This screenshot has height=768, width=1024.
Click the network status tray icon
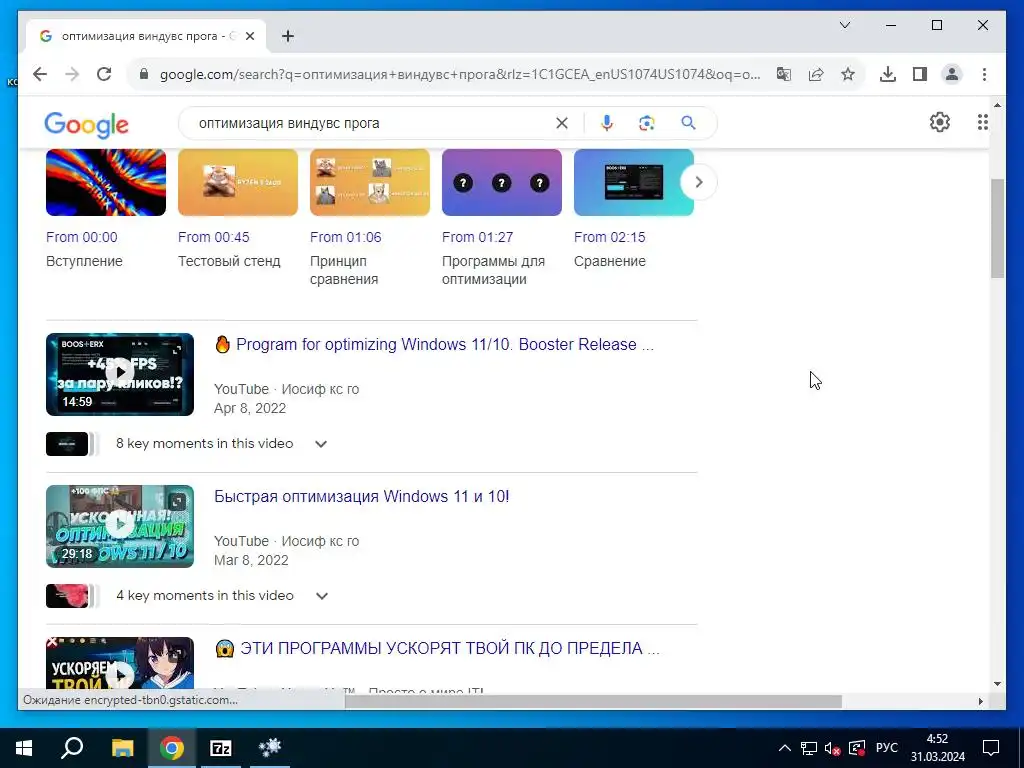pyautogui.click(x=808, y=748)
